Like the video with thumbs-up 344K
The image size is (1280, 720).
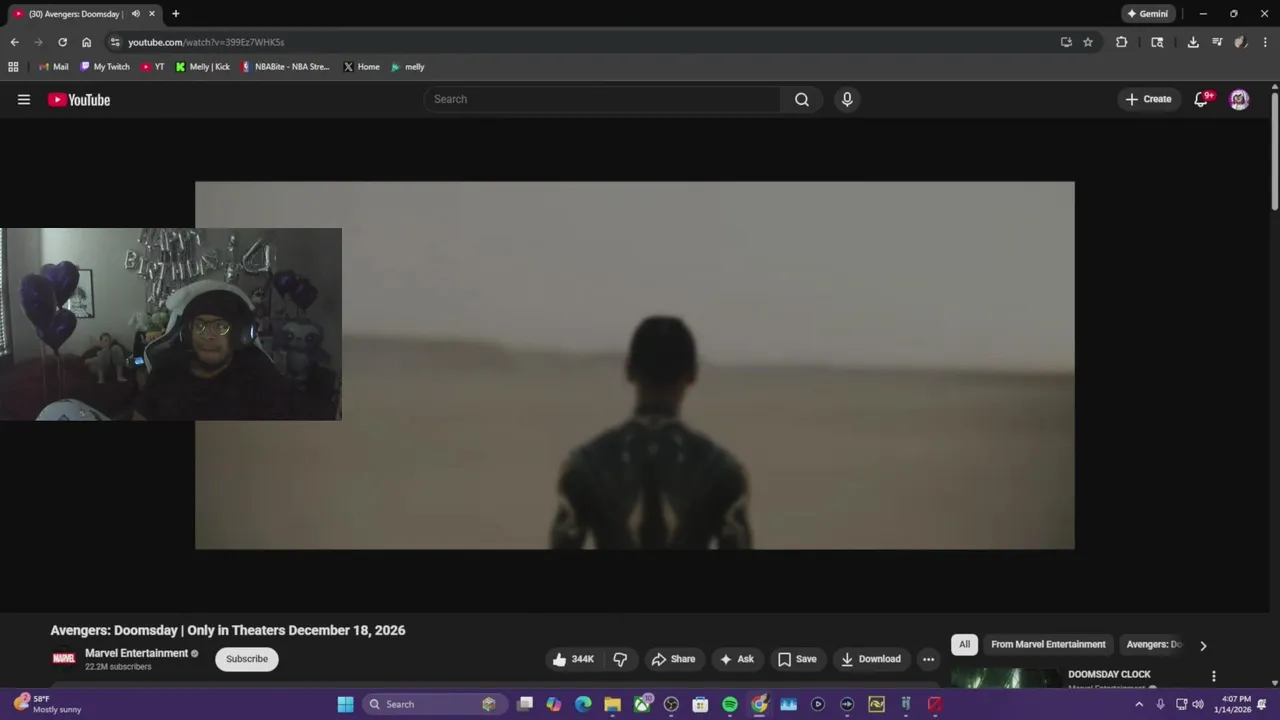573,659
